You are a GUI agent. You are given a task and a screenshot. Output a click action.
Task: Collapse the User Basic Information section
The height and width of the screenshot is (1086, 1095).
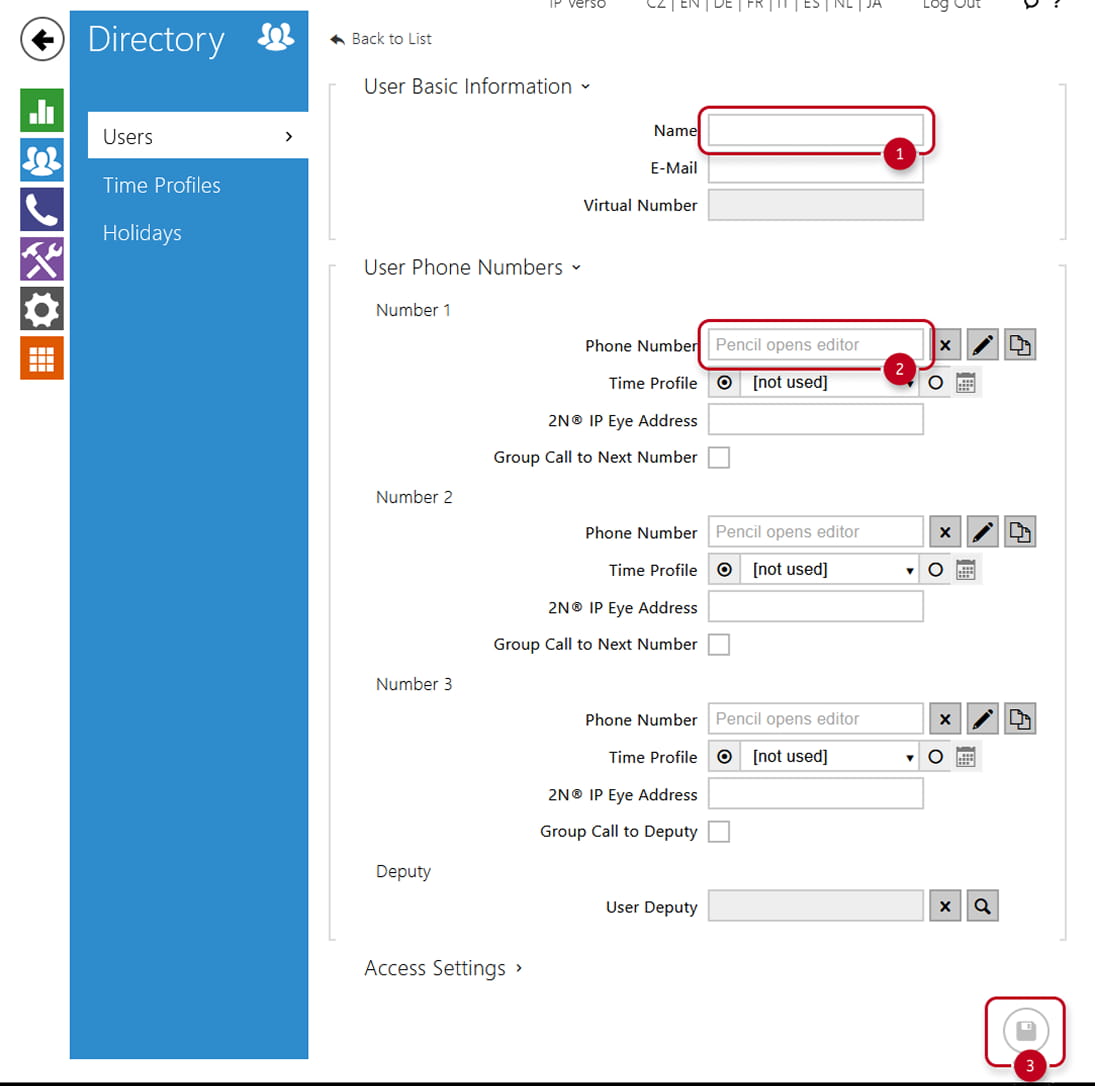477,87
